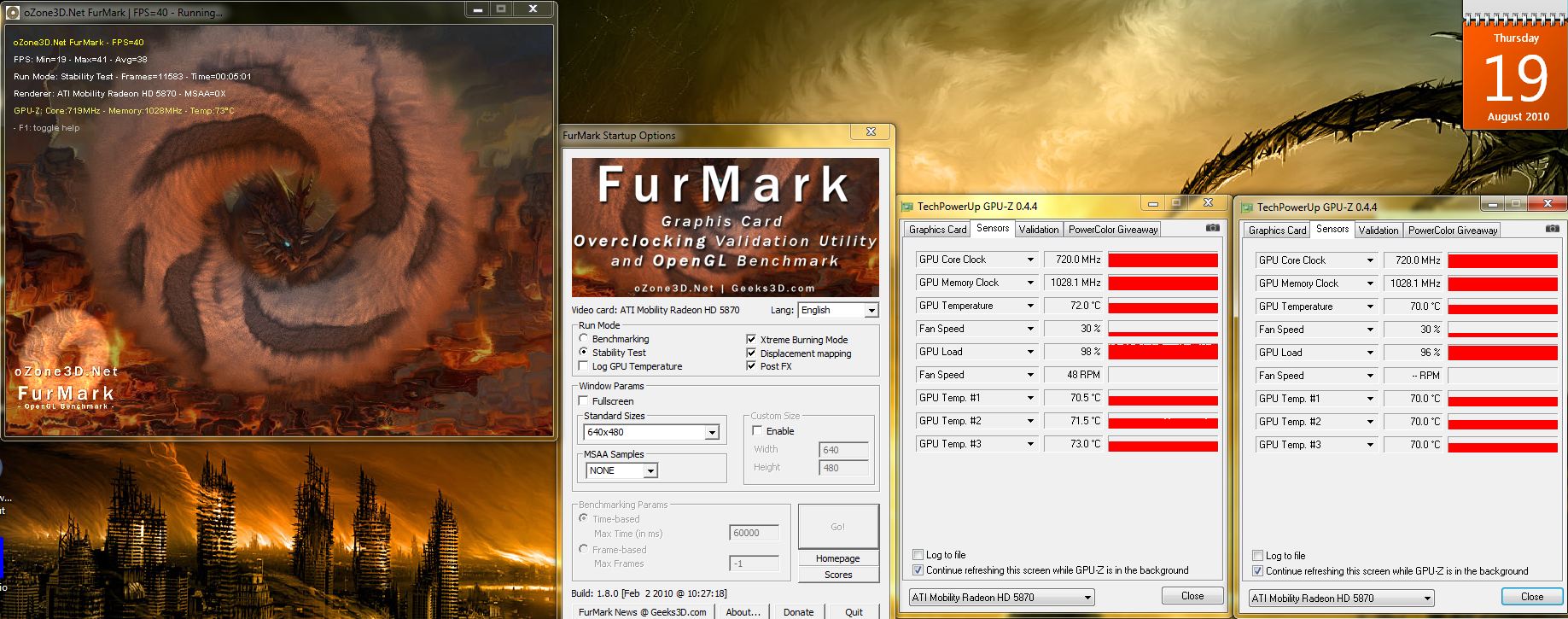Click 48 RPM fan speed value in left GPU-Z
1568x619 pixels.
1073,375
